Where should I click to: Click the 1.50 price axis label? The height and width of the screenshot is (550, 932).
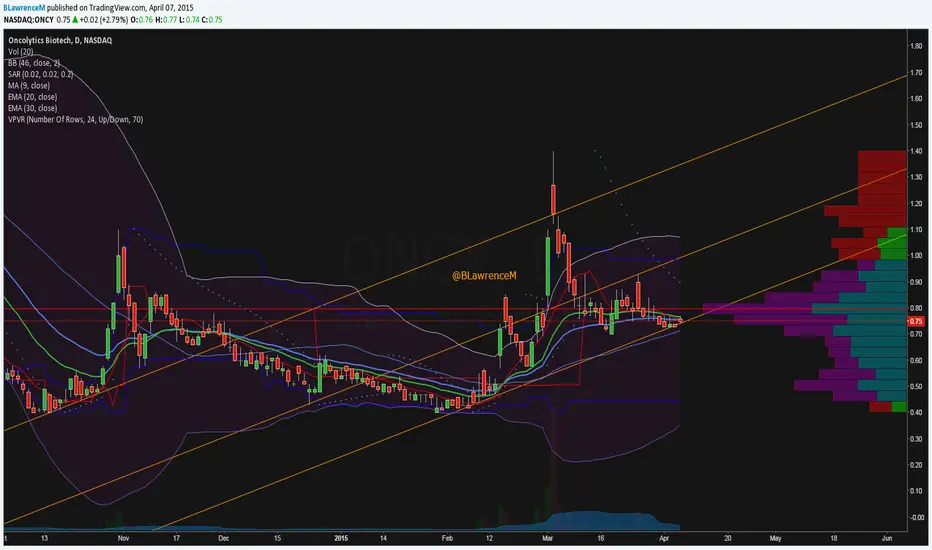pyautogui.click(x=916, y=125)
